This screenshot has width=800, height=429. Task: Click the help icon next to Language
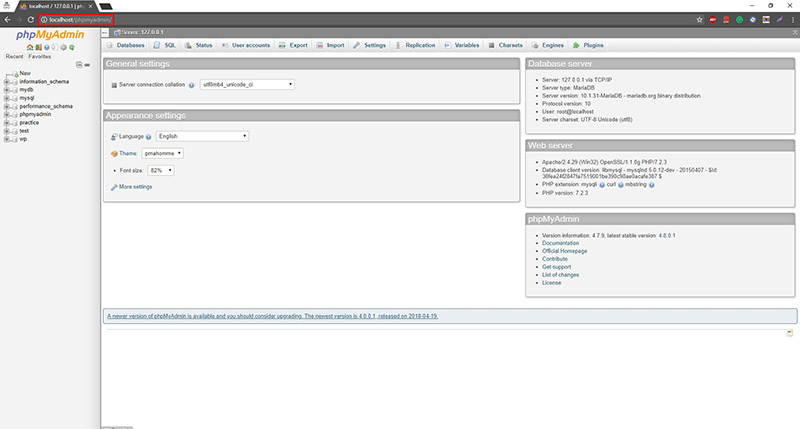[x=148, y=137]
